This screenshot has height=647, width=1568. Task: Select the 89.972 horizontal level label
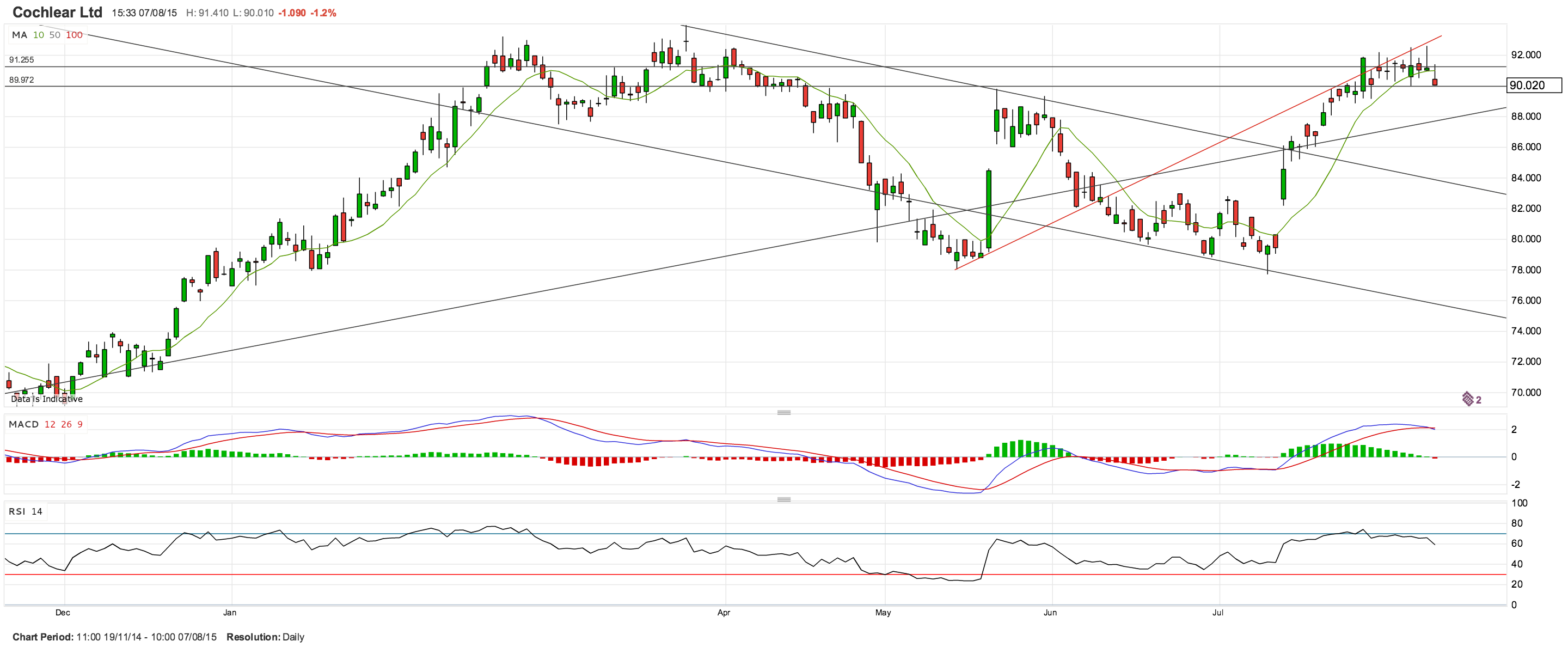21,80
